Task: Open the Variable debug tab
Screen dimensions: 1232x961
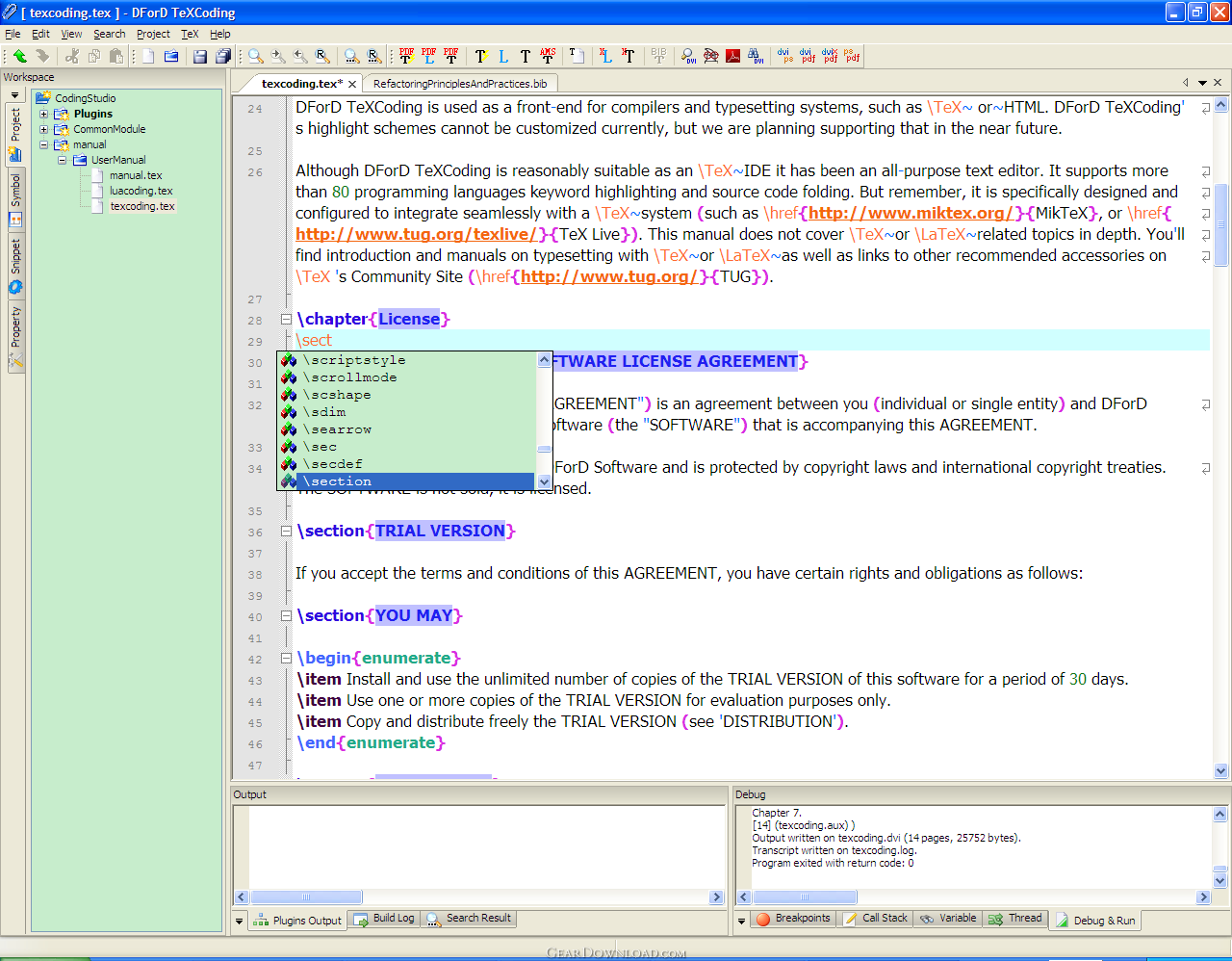Action: 948,919
